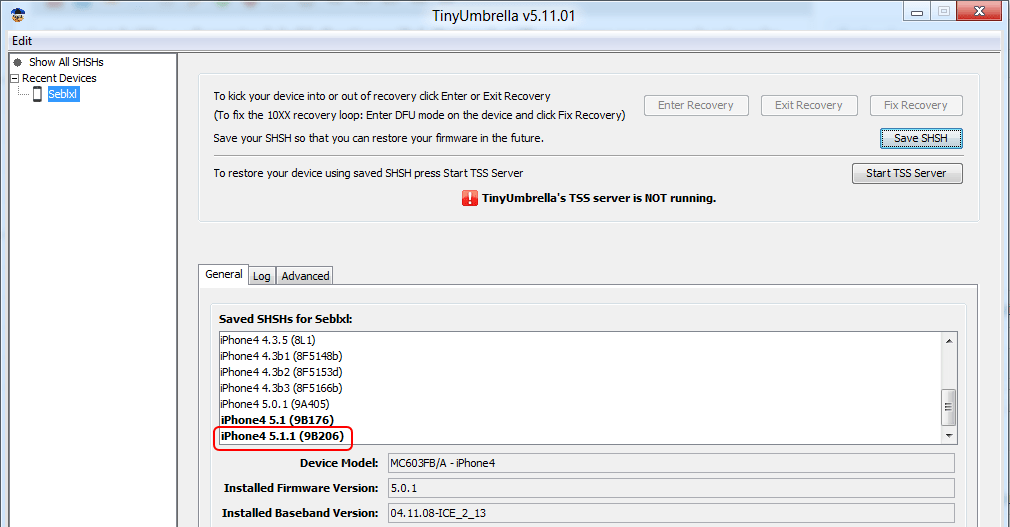Open the Advanced tab
Image resolution: width=1010 pixels, height=527 pixels.
coord(305,276)
